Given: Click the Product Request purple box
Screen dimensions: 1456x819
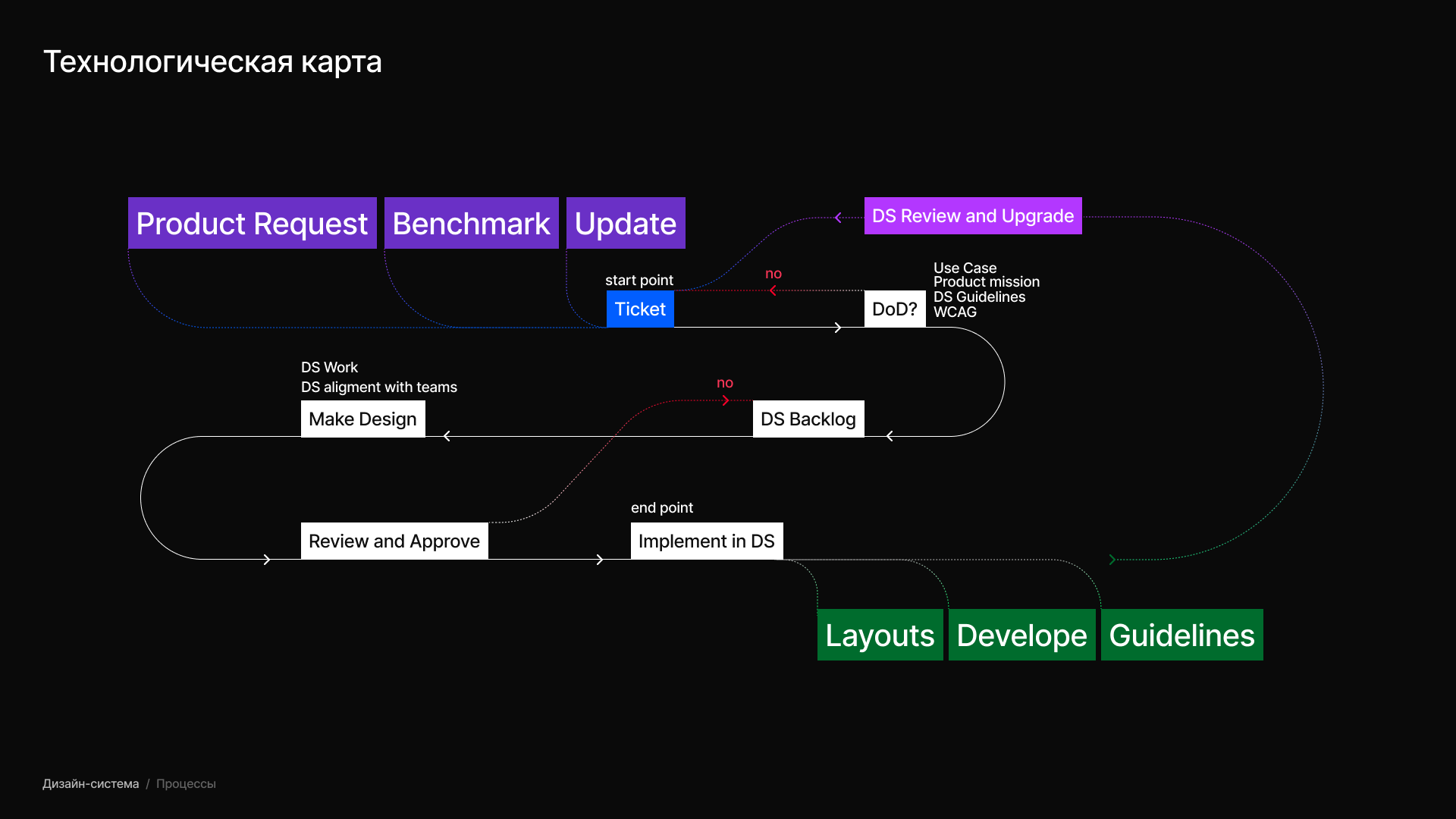Looking at the screenshot, I should (253, 223).
